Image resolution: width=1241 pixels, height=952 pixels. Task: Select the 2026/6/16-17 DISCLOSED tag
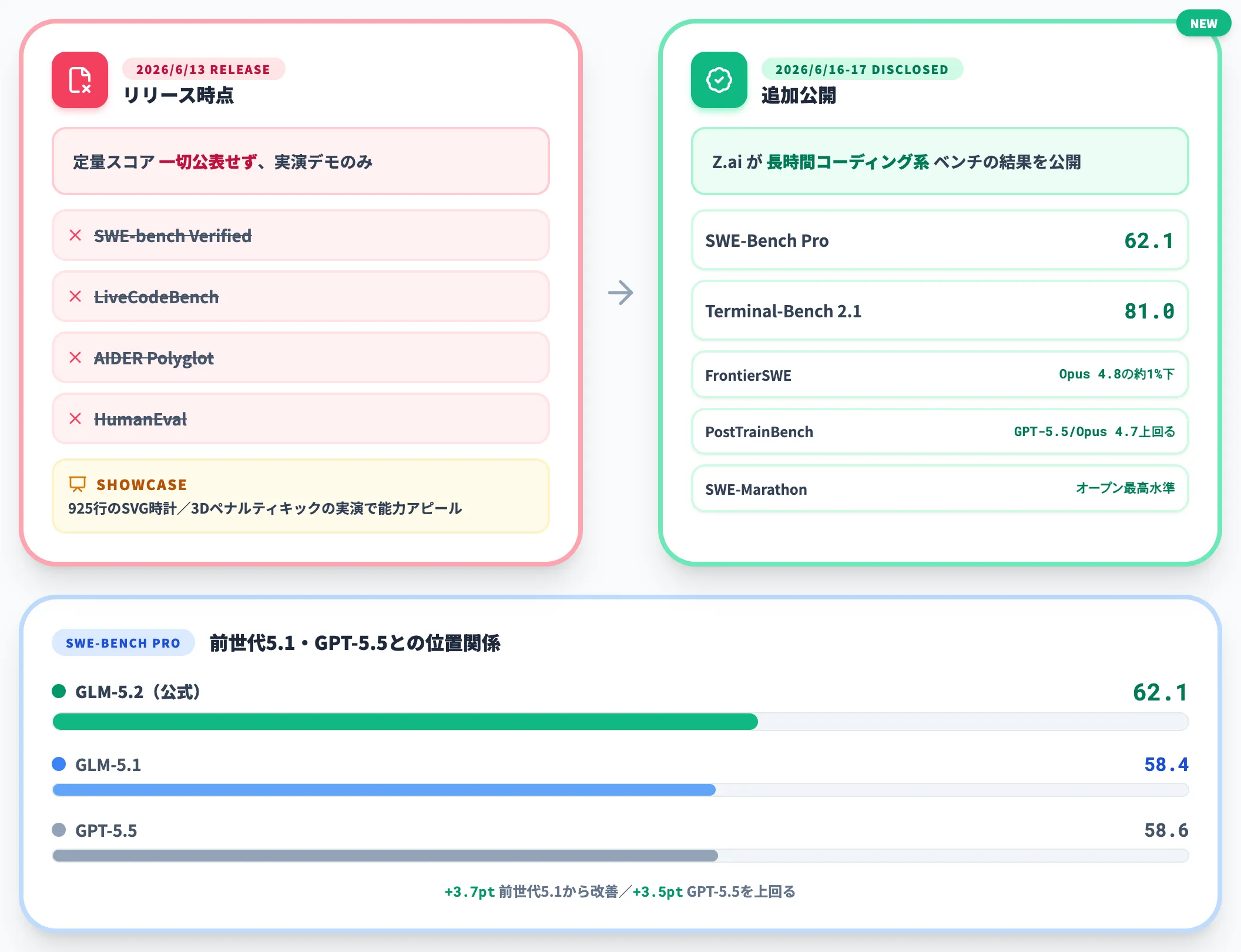pos(862,69)
